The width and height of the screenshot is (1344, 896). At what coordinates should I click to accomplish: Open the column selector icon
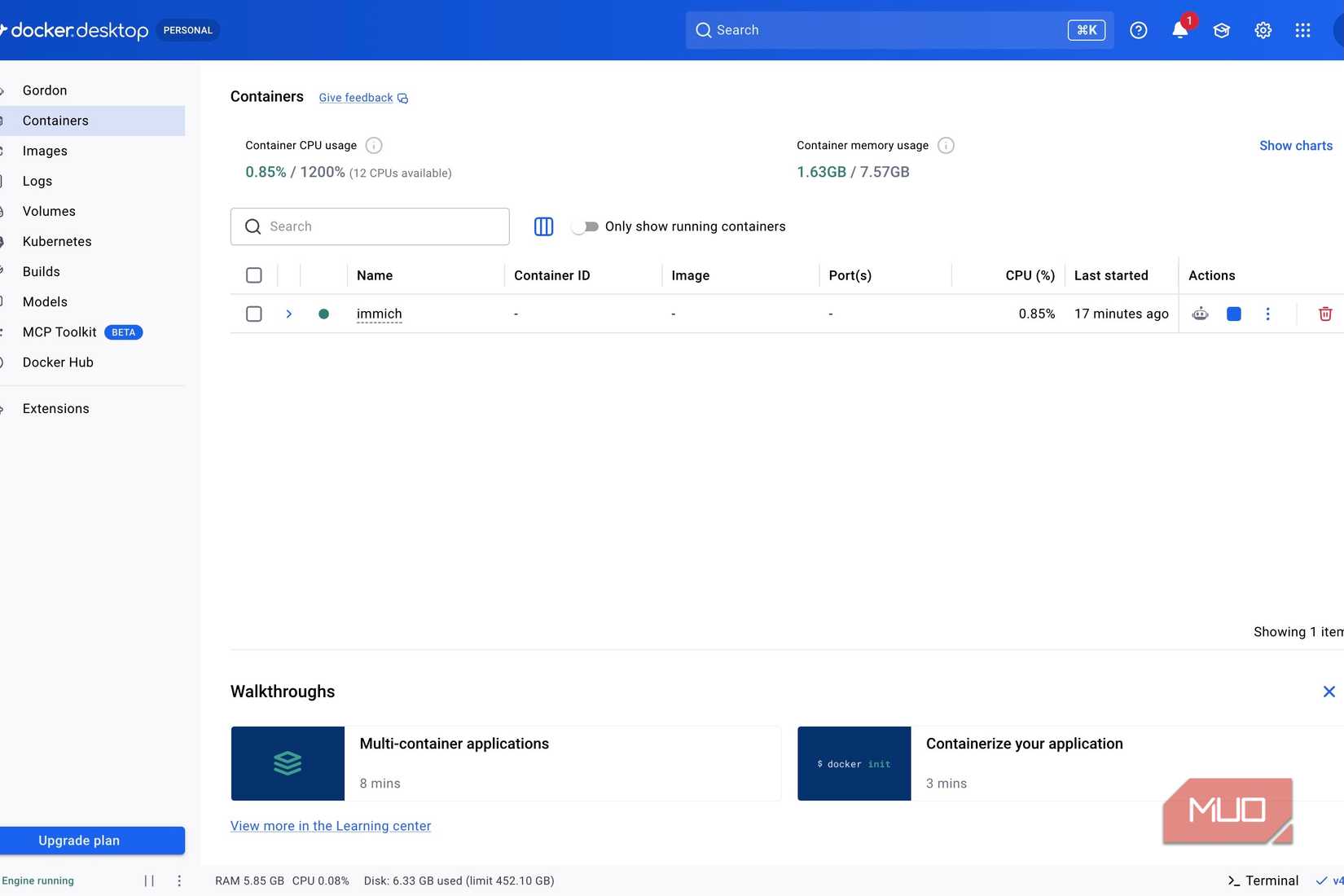pos(543,226)
